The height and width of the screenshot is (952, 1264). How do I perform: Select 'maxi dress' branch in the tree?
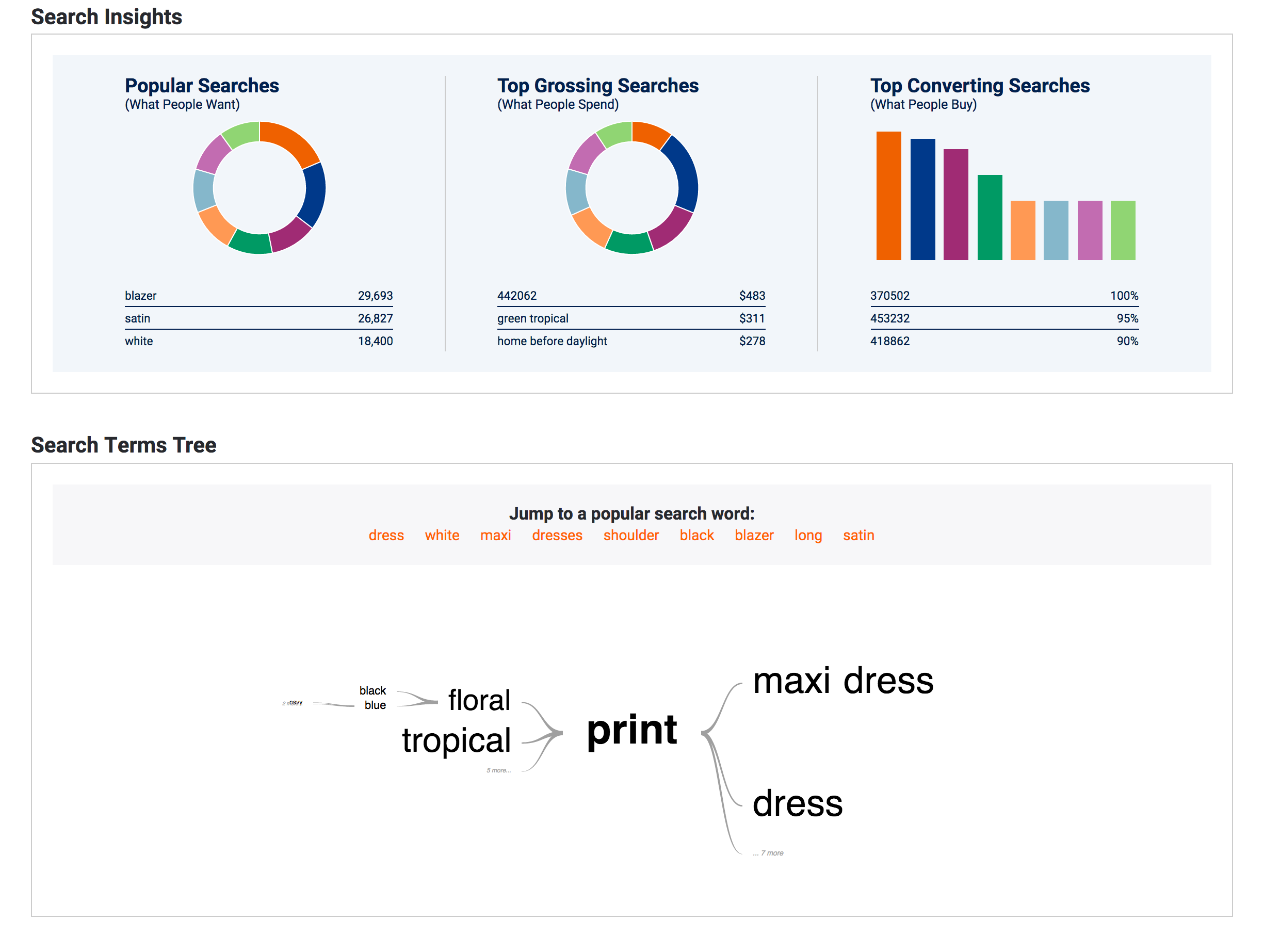[x=843, y=681]
